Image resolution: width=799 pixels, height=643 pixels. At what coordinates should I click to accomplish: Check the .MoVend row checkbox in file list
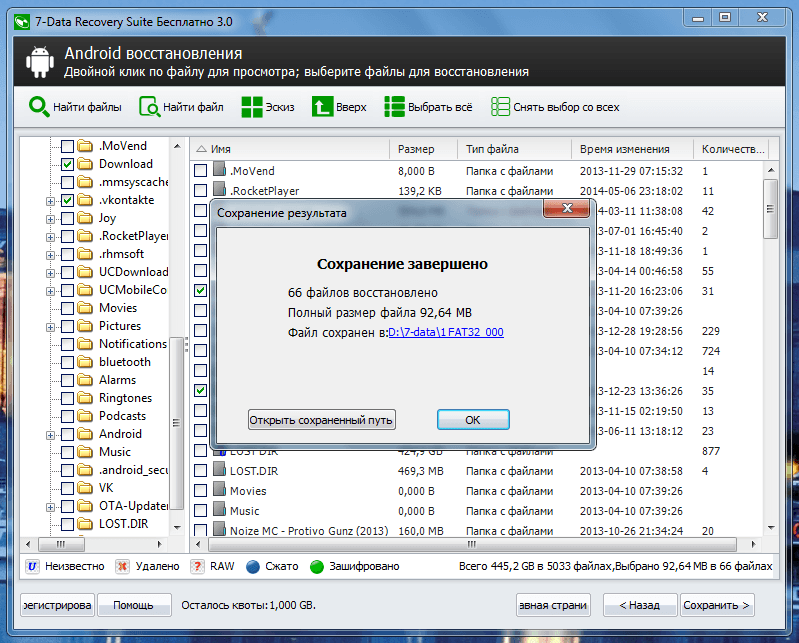point(200,171)
